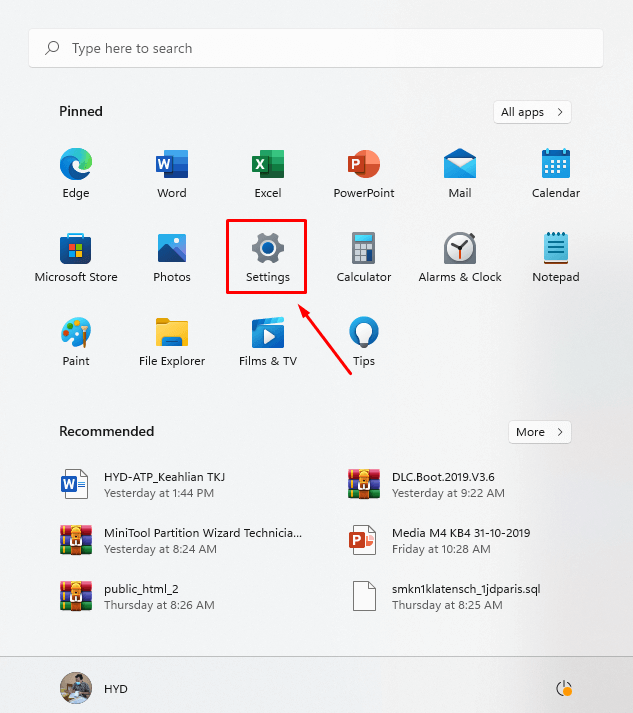Open Microsoft Store
The image size is (633, 713).
coord(76,249)
